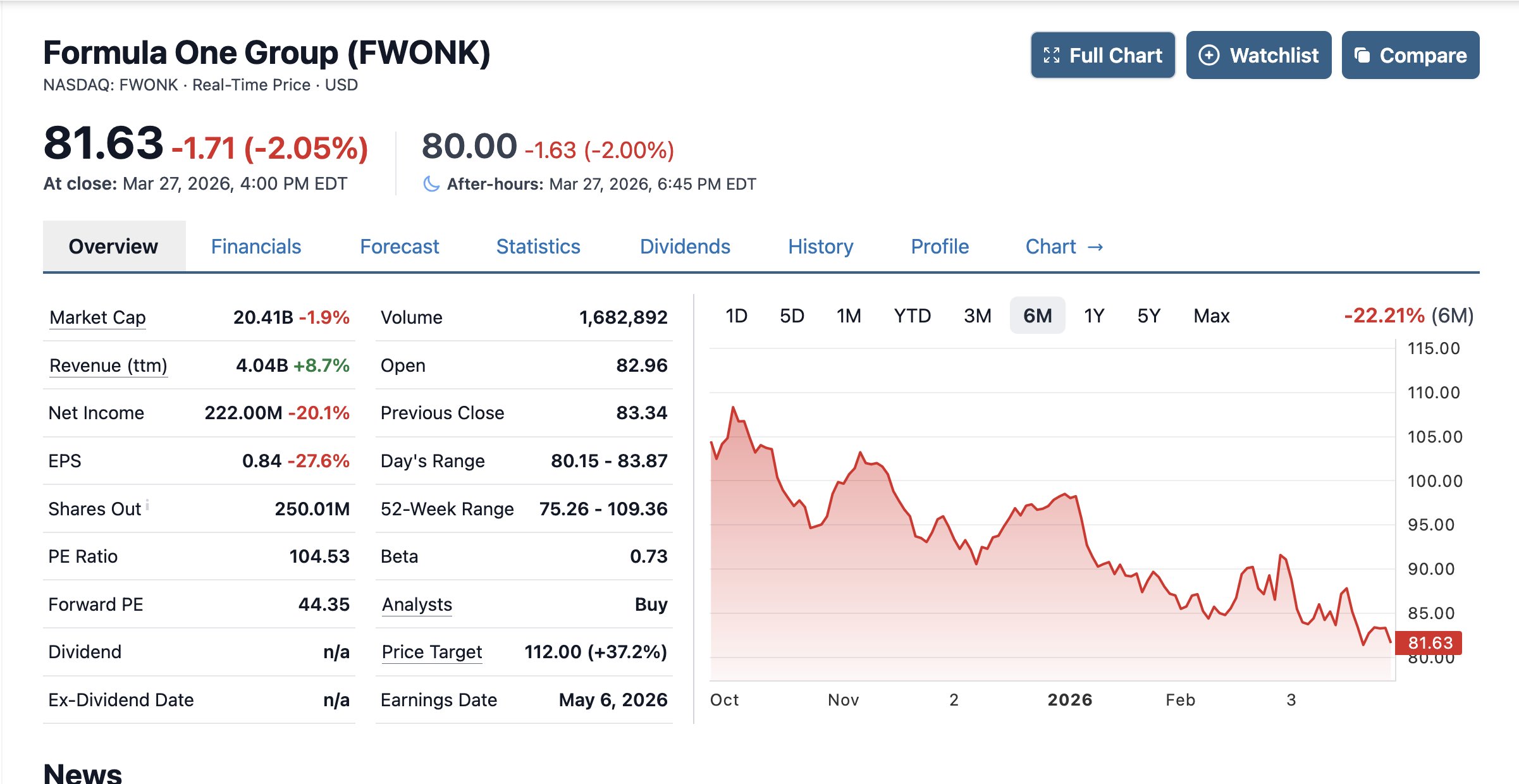Click the after-hours moon icon
The height and width of the screenshot is (784, 1519).
point(431,184)
